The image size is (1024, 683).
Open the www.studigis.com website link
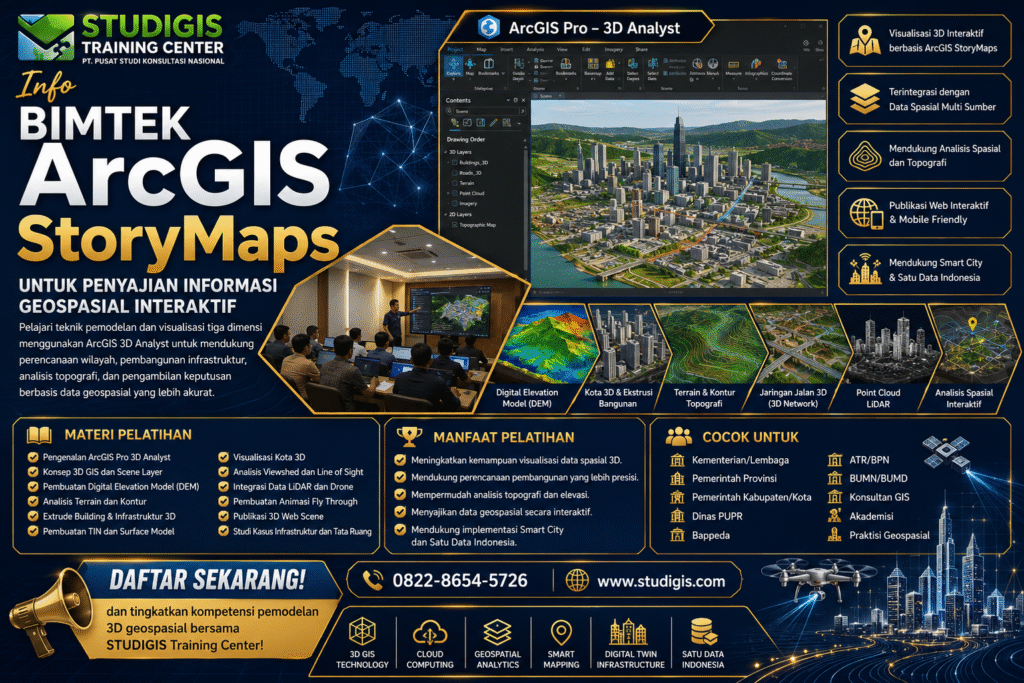(661, 581)
